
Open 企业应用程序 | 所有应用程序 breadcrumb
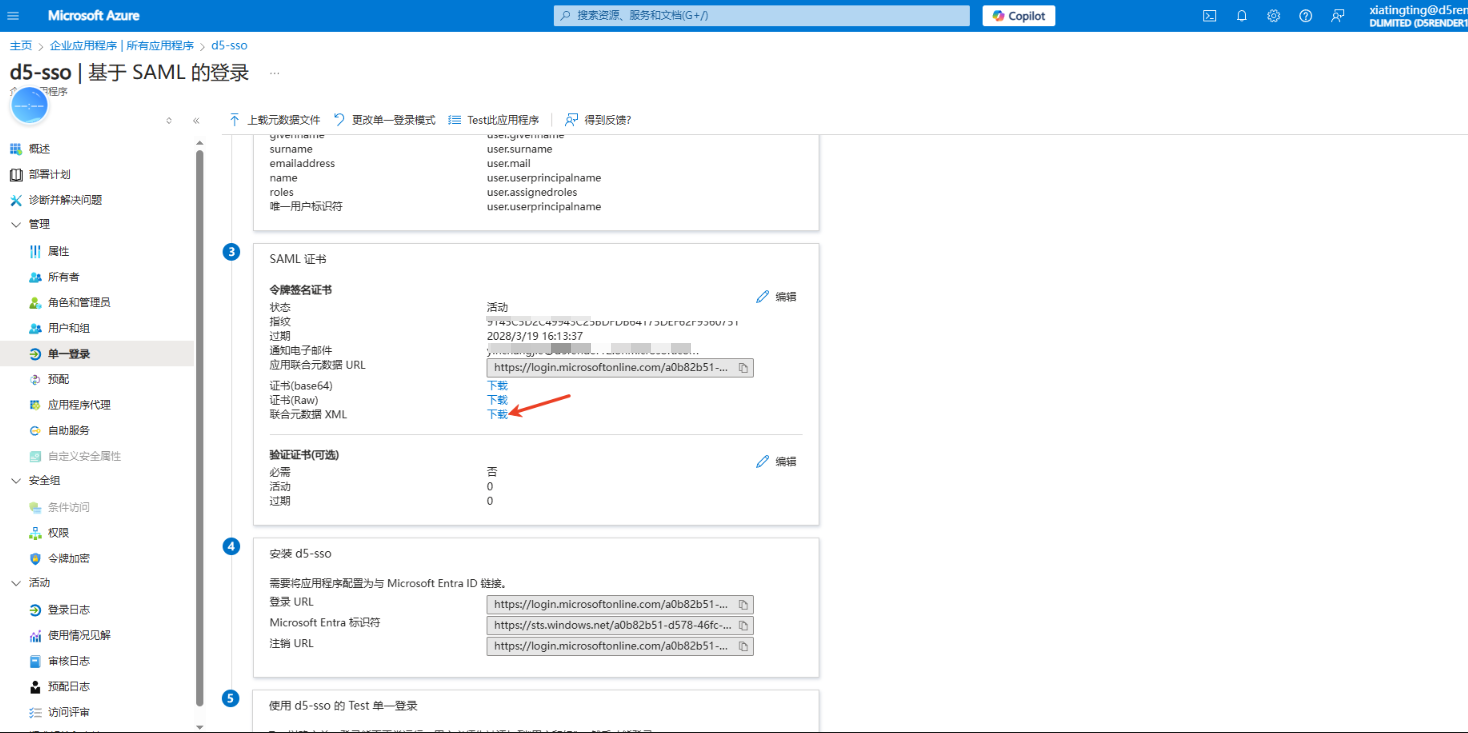click(x=122, y=46)
